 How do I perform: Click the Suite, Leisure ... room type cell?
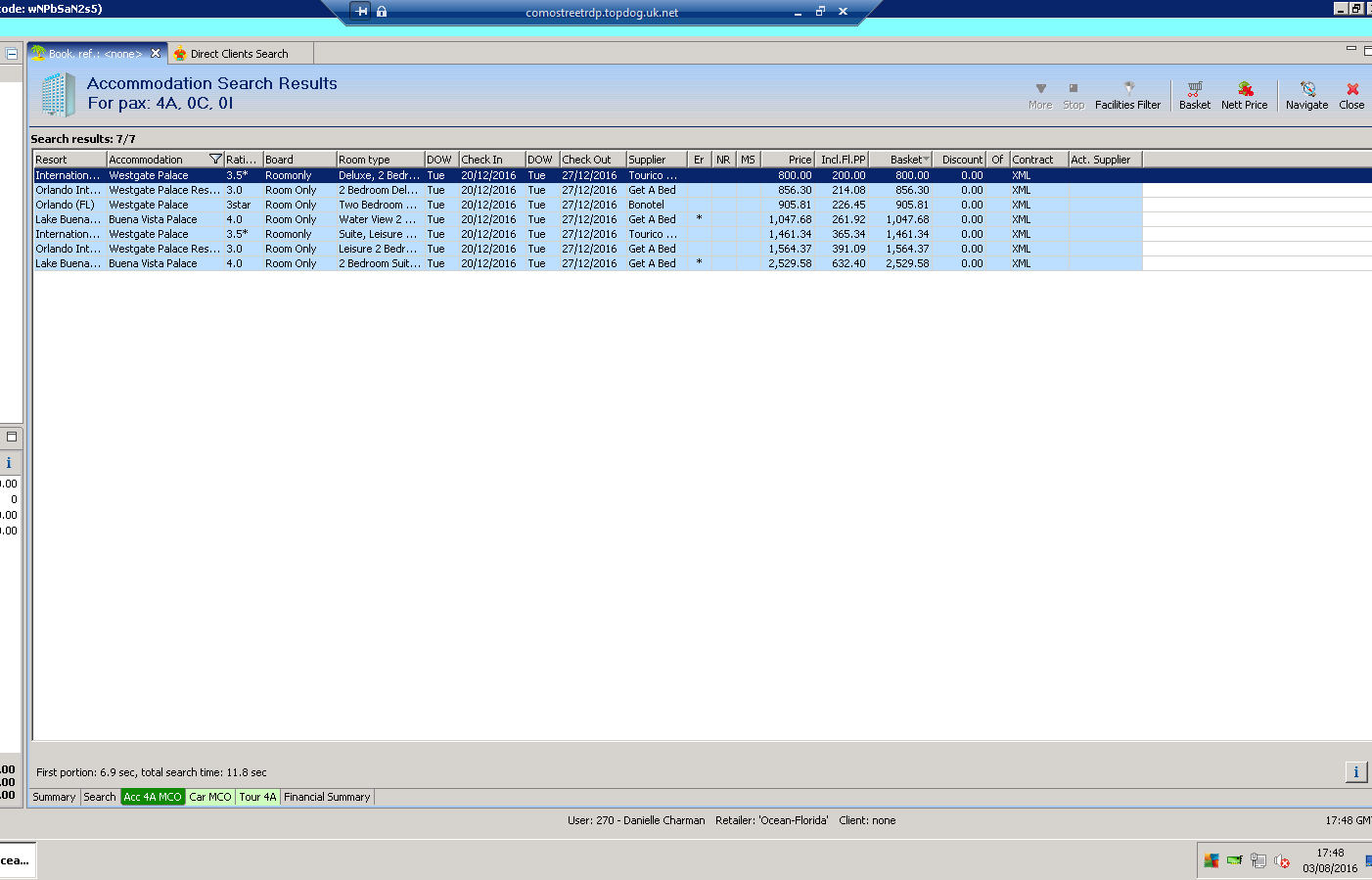pyautogui.click(x=381, y=234)
